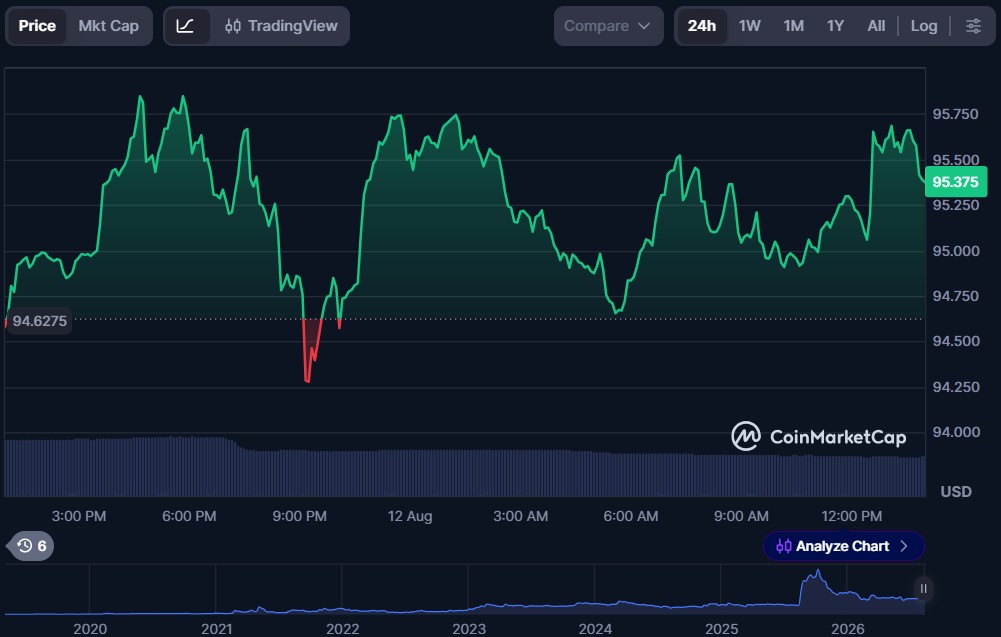Select the line chart icon
This screenshot has height=637, width=1001.
pyautogui.click(x=185, y=26)
